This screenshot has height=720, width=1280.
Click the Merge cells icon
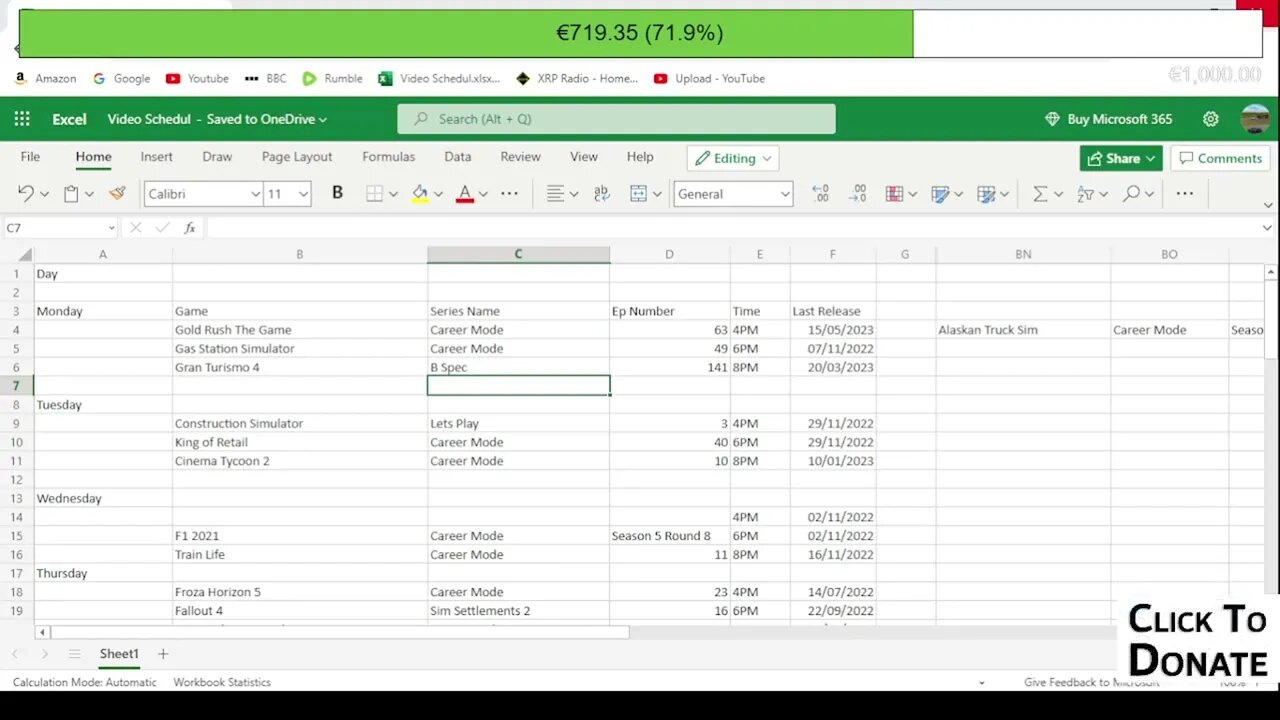(x=638, y=194)
